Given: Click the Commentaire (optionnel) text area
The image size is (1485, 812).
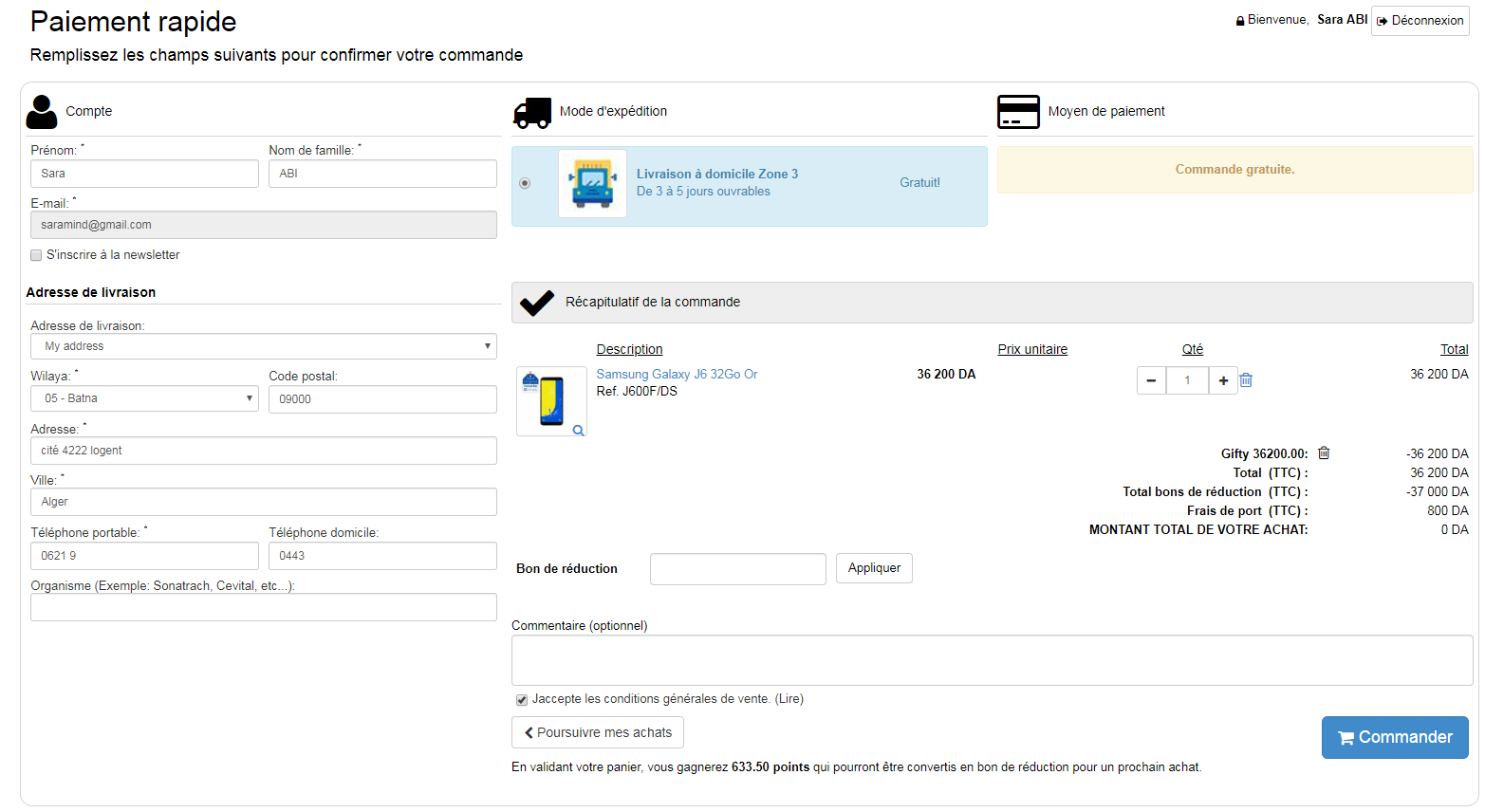Looking at the screenshot, I should 992,660.
